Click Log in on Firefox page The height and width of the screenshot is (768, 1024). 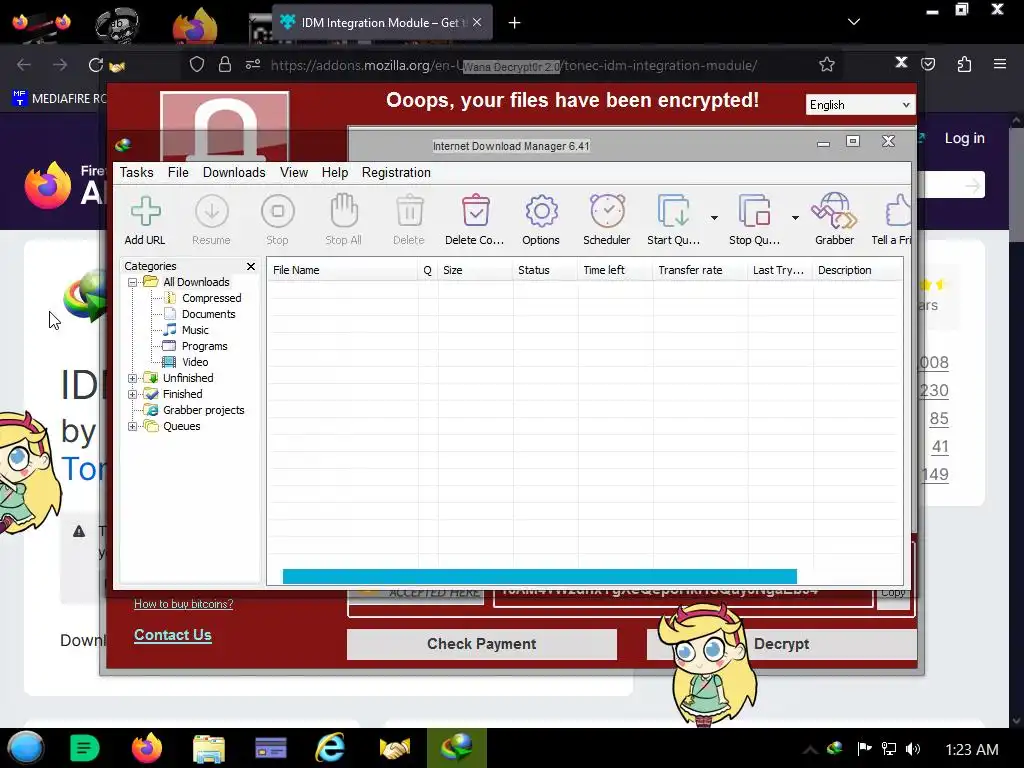964,138
